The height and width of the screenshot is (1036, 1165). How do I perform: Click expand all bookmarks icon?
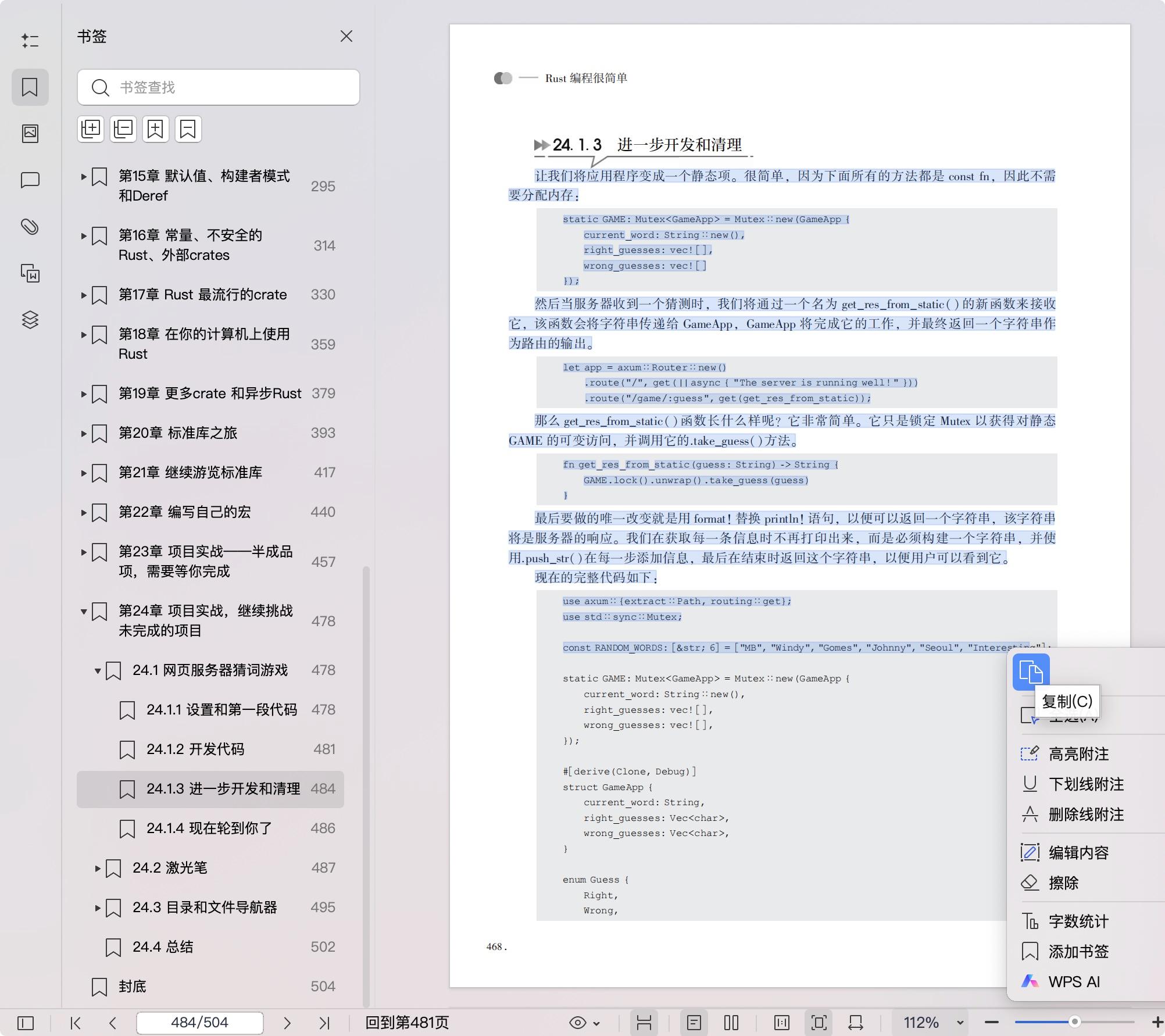tap(91, 128)
